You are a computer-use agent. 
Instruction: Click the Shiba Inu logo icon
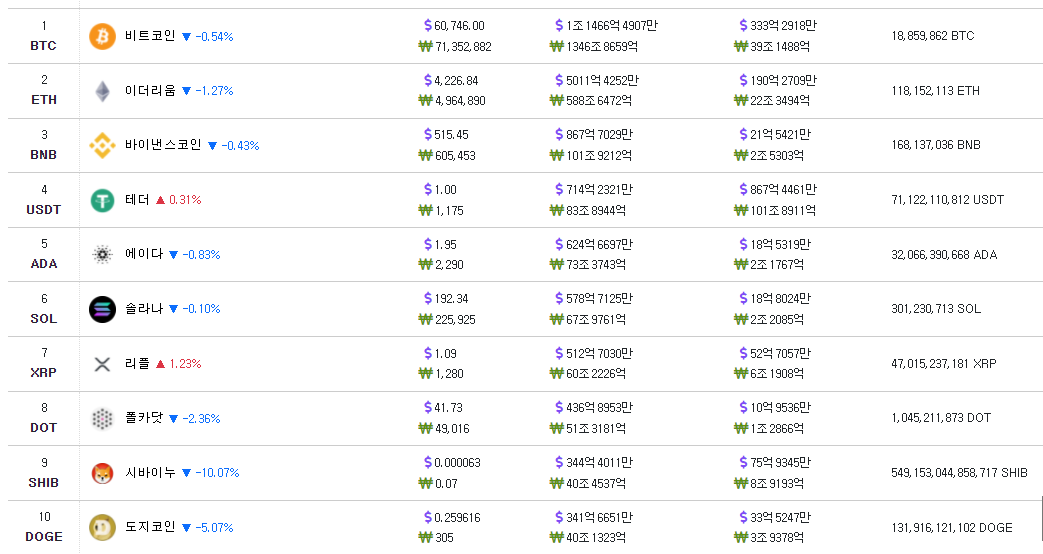102,473
